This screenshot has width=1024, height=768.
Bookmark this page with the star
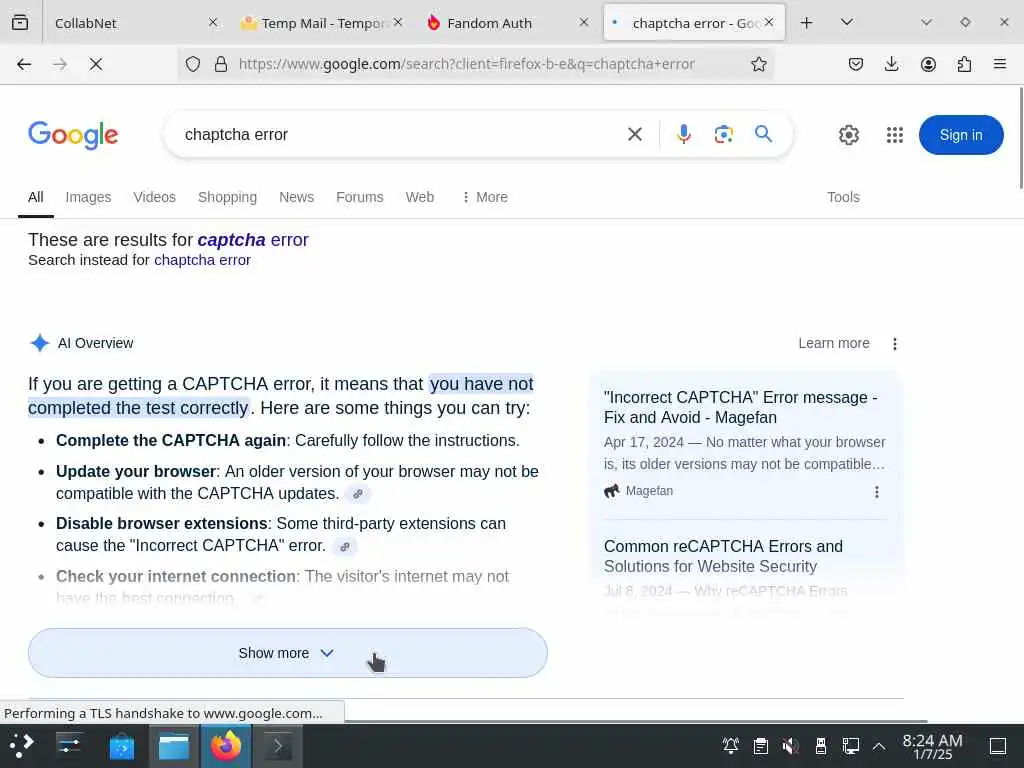(x=758, y=64)
